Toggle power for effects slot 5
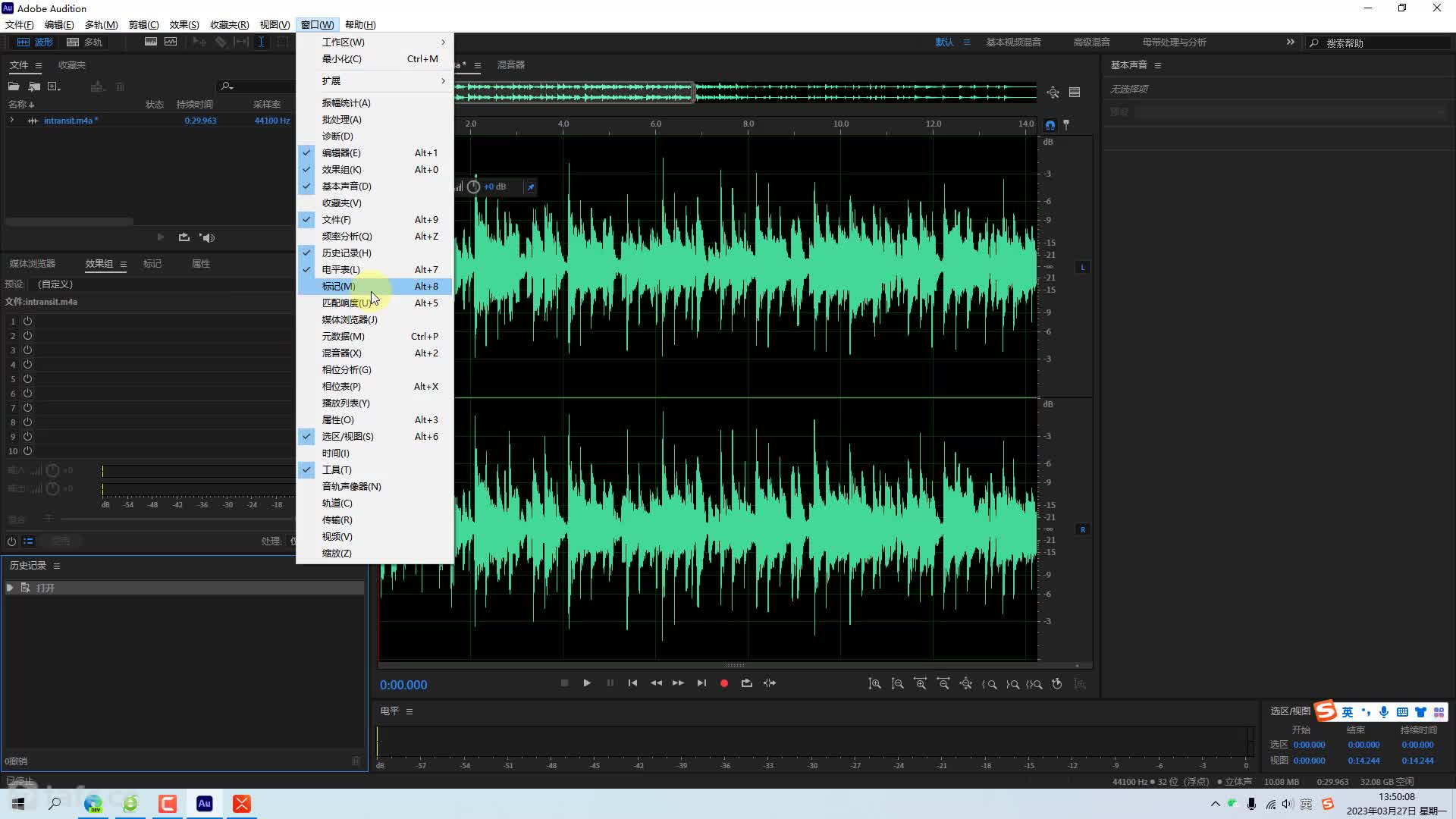 [x=27, y=378]
